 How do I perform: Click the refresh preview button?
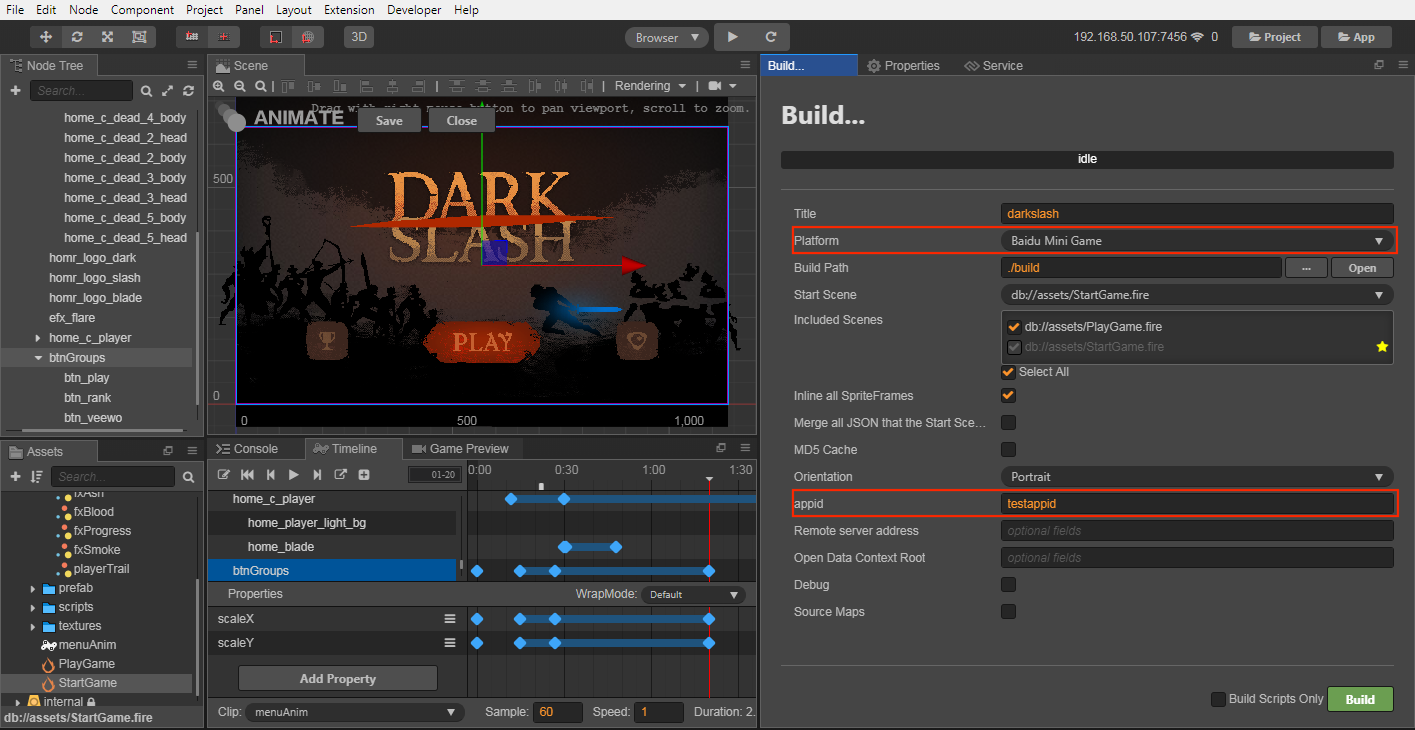[771, 37]
